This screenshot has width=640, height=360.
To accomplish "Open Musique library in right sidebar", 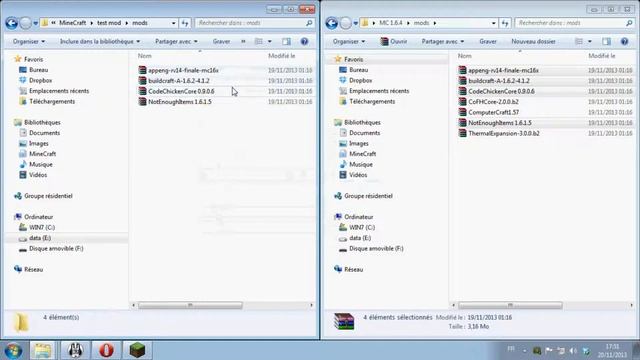I will pos(361,164).
